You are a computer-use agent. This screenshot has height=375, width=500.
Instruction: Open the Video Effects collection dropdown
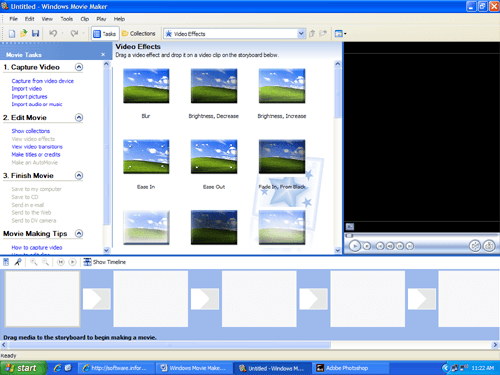[301, 34]
